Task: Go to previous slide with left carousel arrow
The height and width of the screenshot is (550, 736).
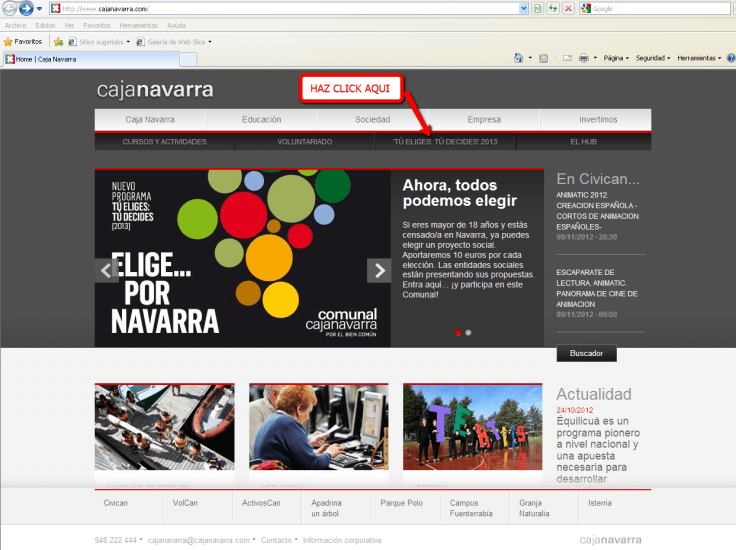Action: (x=107, y=270)
